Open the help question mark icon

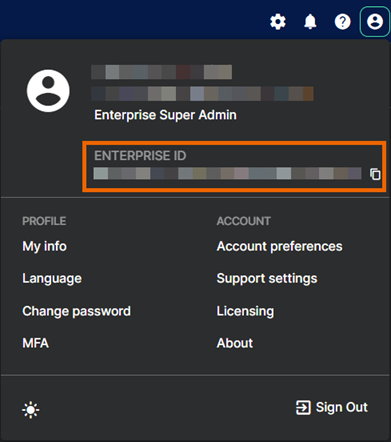click(x=342, y=22)
